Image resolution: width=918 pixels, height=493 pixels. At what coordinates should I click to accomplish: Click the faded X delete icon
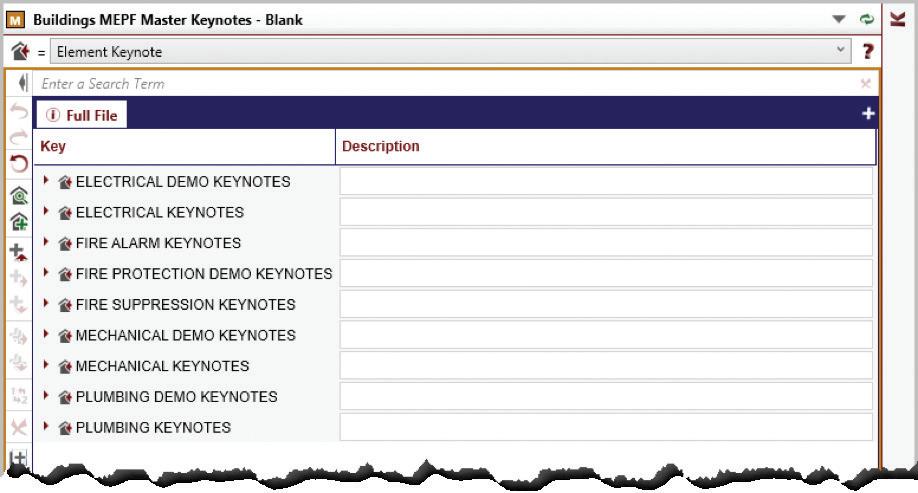(19, 427)
